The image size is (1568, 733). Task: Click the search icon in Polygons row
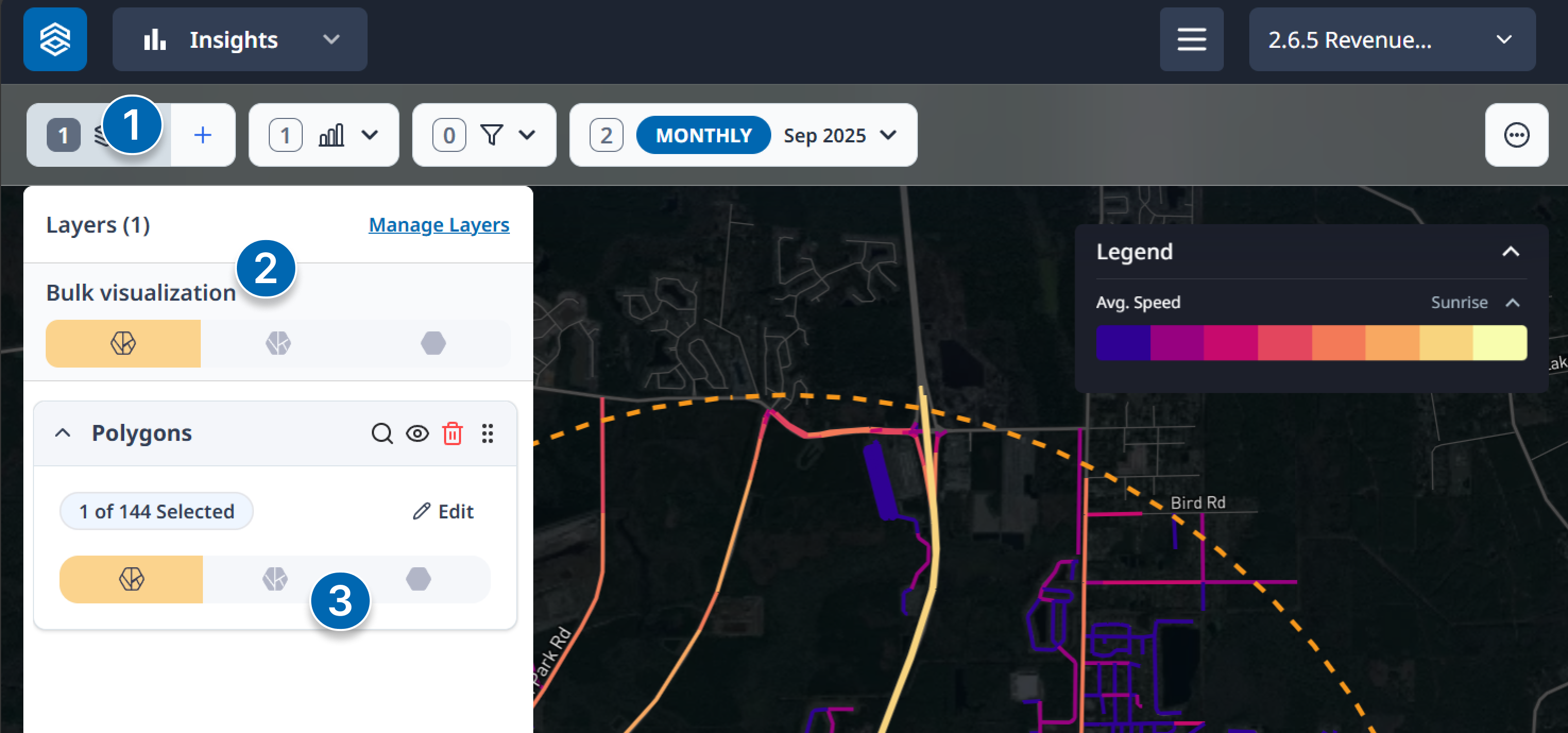[382, 433]
